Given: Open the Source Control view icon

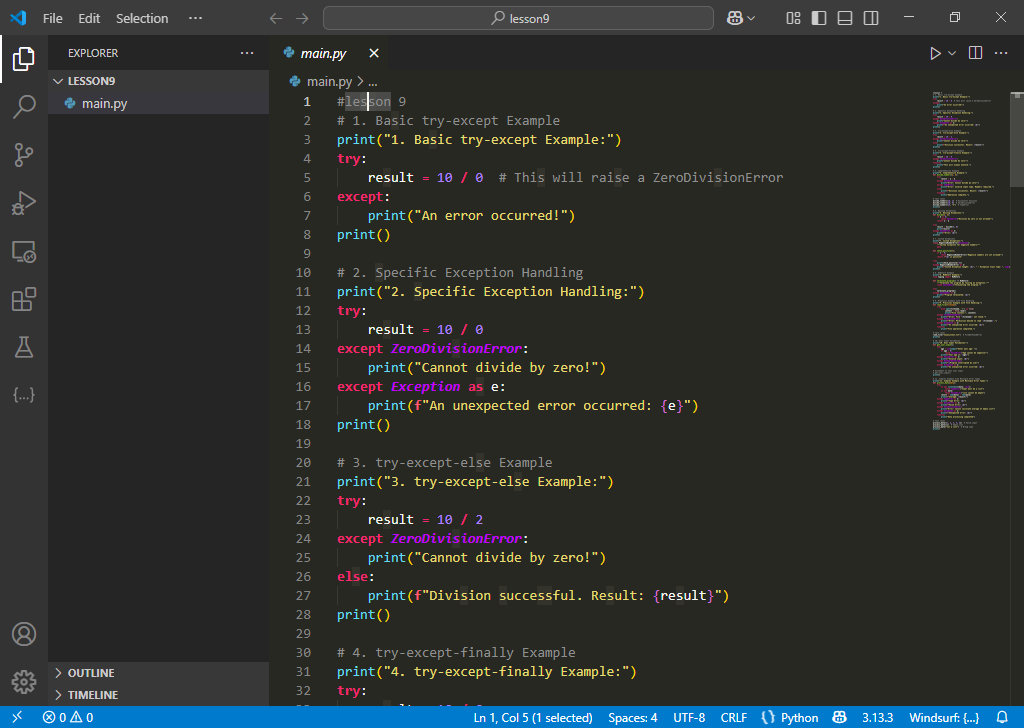Looking at the screenshot, I should (24, 155).
